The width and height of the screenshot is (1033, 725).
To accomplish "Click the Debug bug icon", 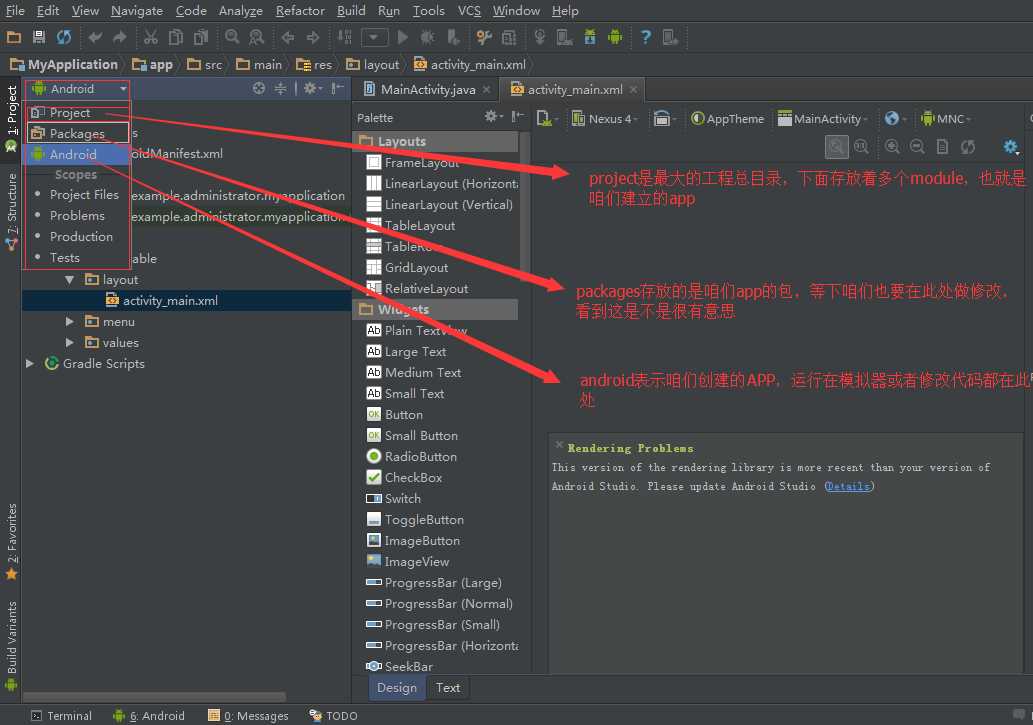I will coord(428,37).
